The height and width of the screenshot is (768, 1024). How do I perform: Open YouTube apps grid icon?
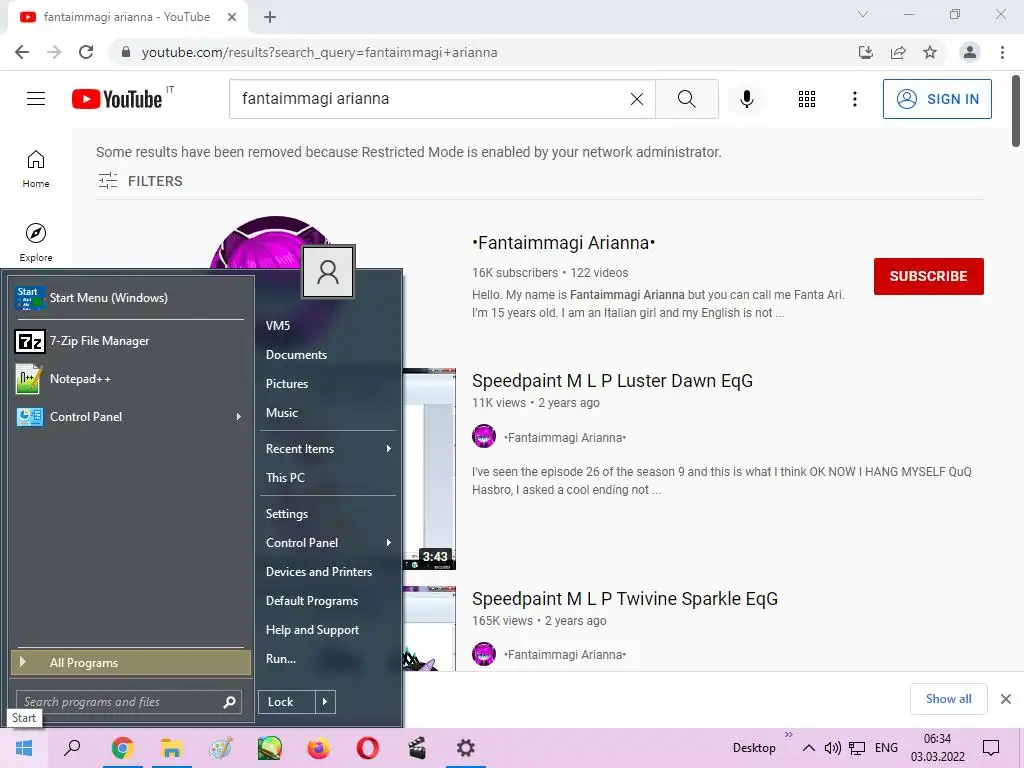(x=807, y=99)
